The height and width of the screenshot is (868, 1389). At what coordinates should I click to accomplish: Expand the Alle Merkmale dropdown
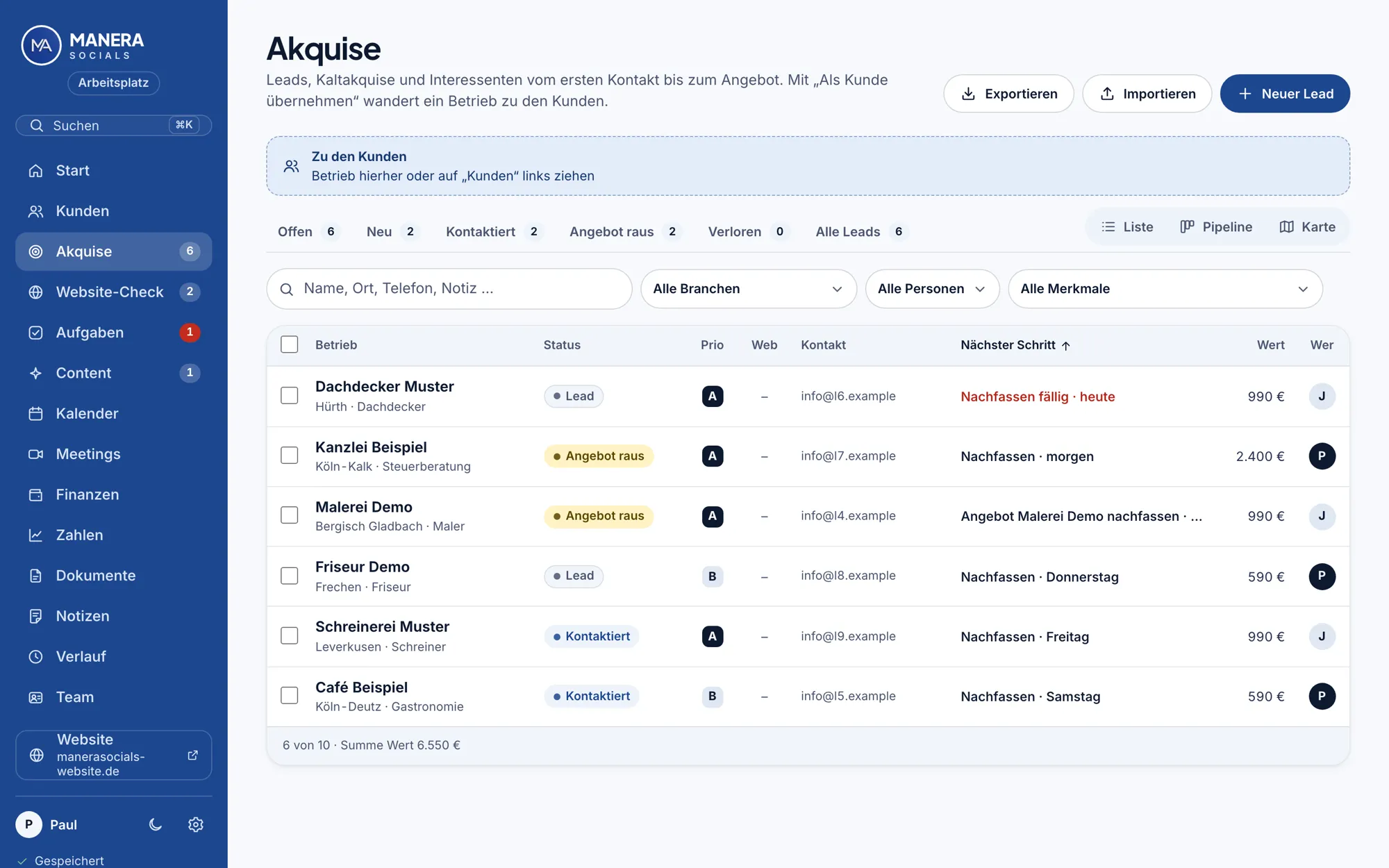tap(1165, 289)
